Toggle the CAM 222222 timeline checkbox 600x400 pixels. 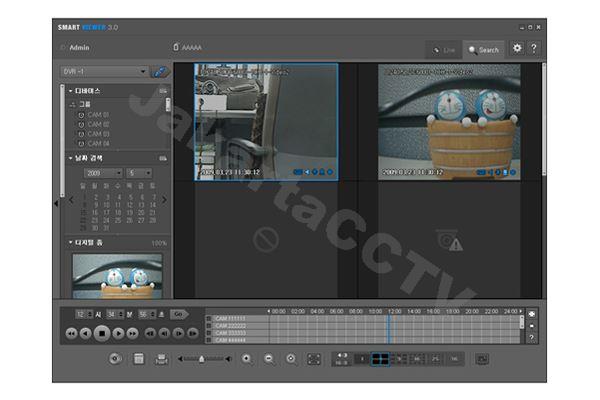[209, 325]
